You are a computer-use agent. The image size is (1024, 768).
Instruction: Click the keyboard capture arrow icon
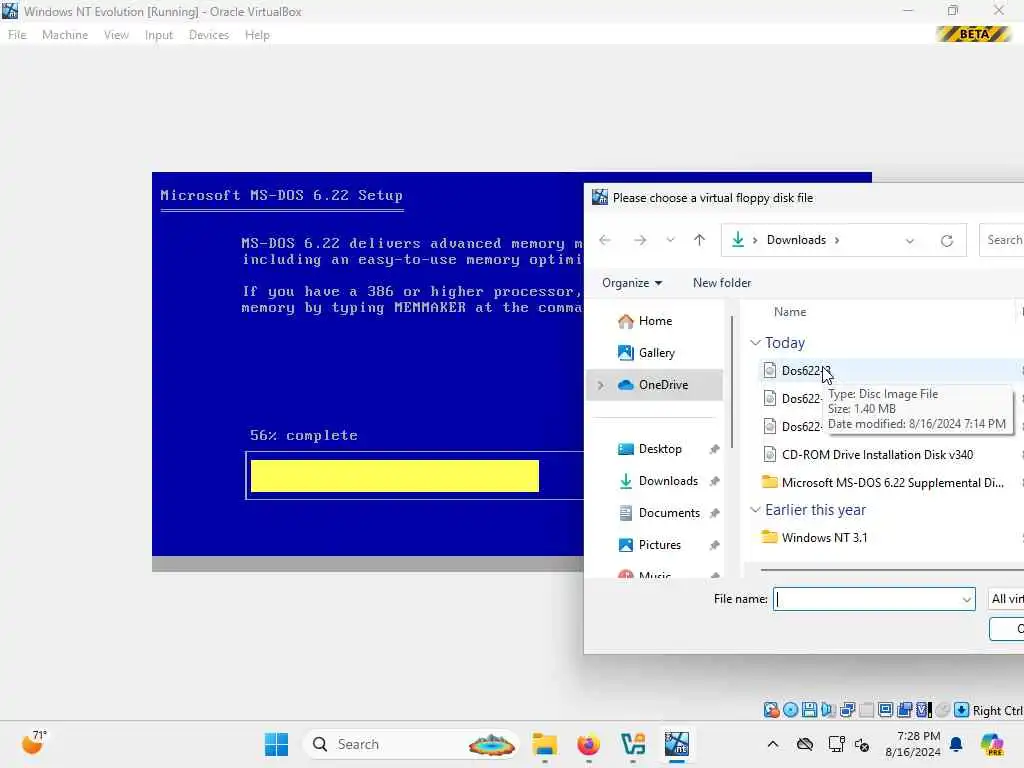pos(961,710)
